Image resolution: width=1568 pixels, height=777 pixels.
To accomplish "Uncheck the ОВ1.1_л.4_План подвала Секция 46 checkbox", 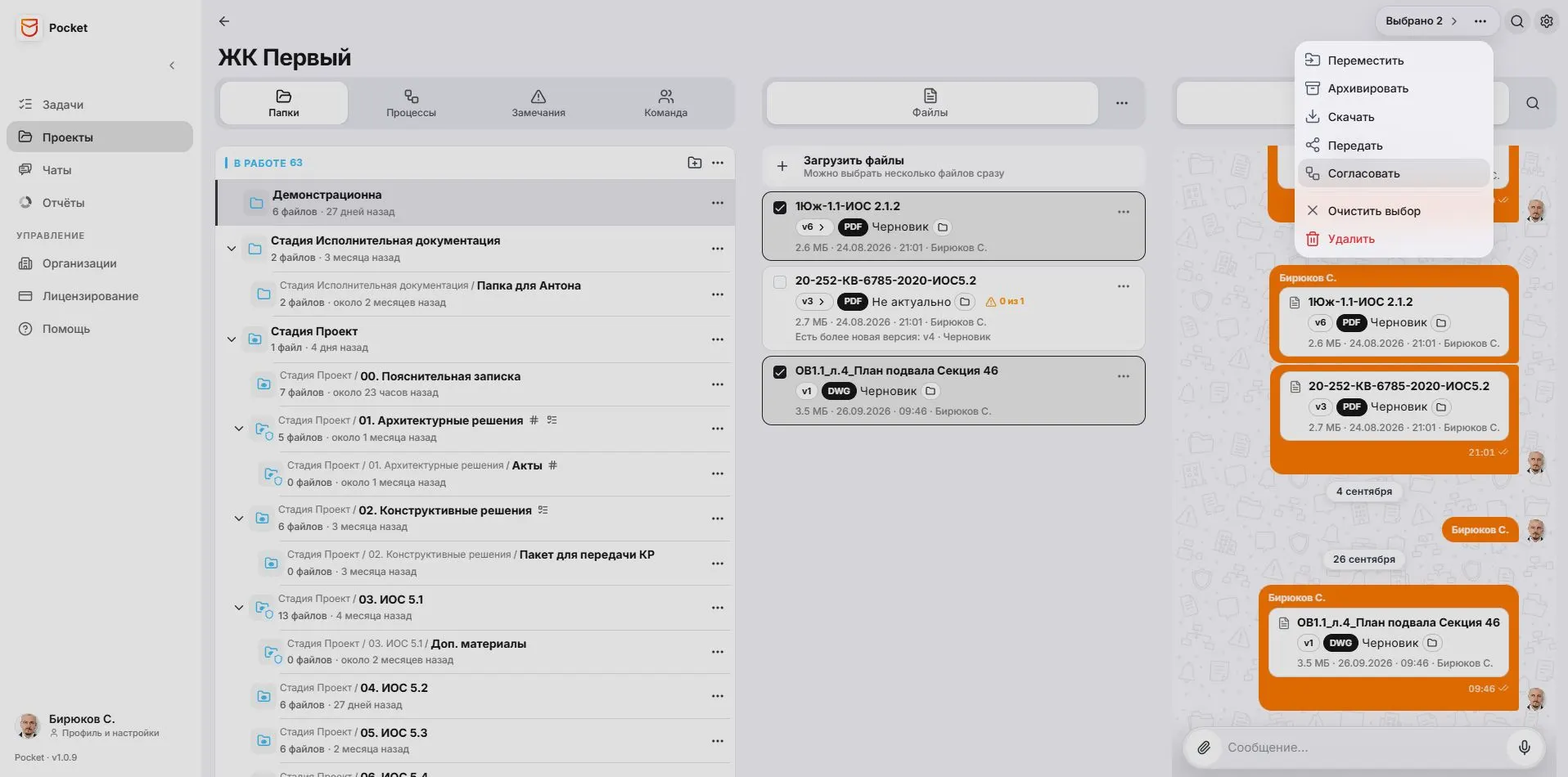I will click(x=780, y=371).
